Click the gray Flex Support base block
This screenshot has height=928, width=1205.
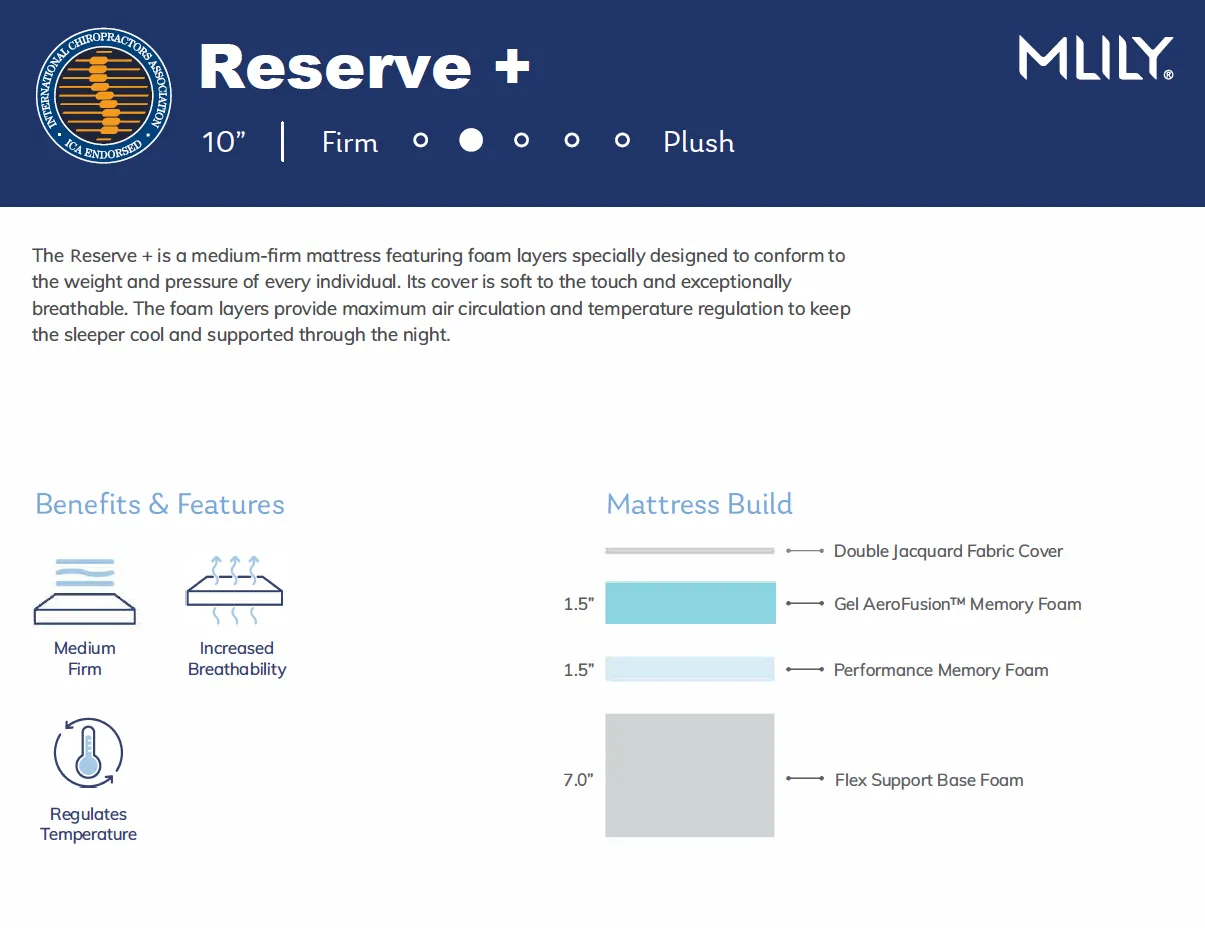point(690,775)
